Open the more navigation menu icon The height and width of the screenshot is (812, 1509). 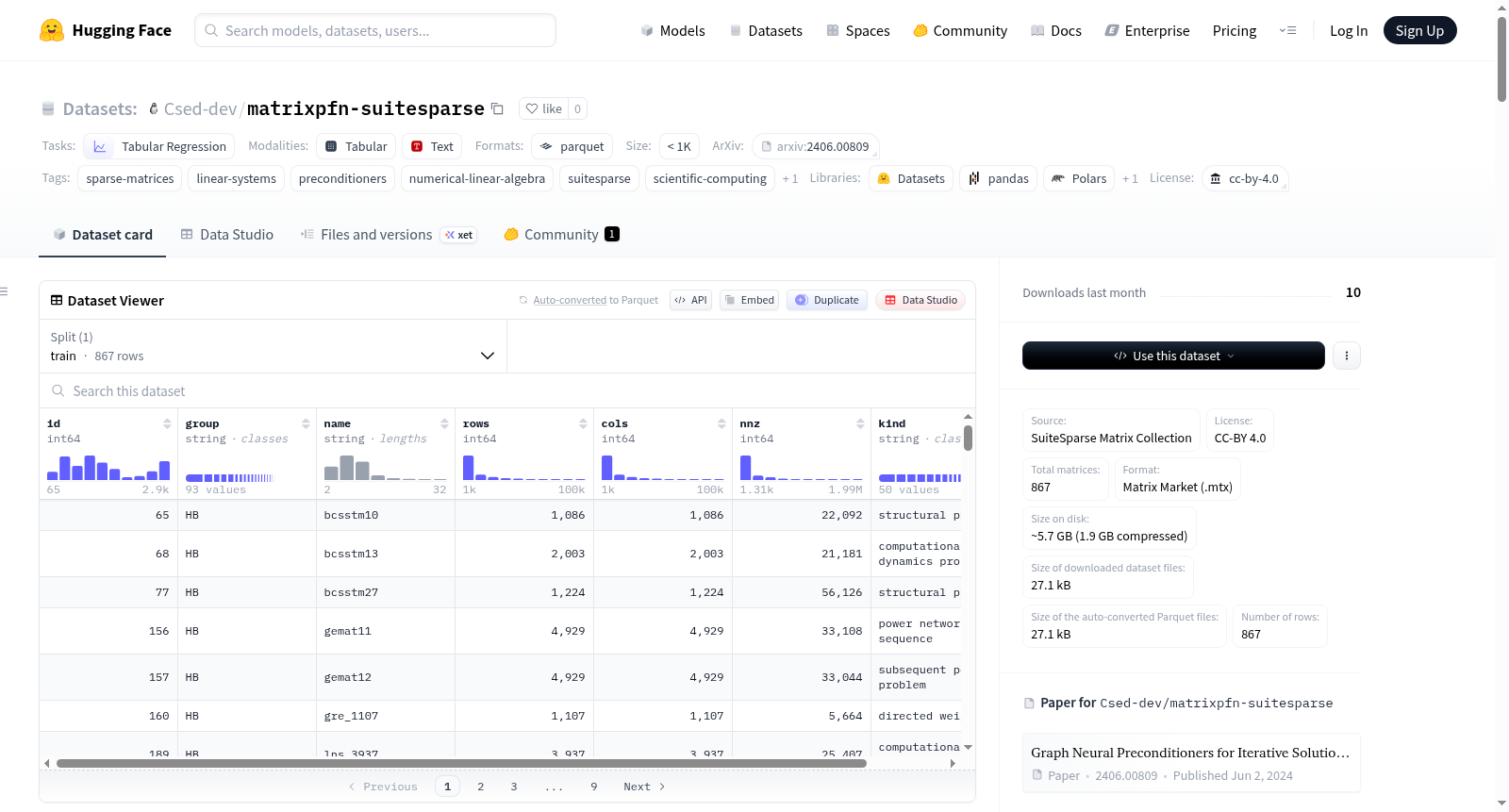click(x=1287, y=30)
